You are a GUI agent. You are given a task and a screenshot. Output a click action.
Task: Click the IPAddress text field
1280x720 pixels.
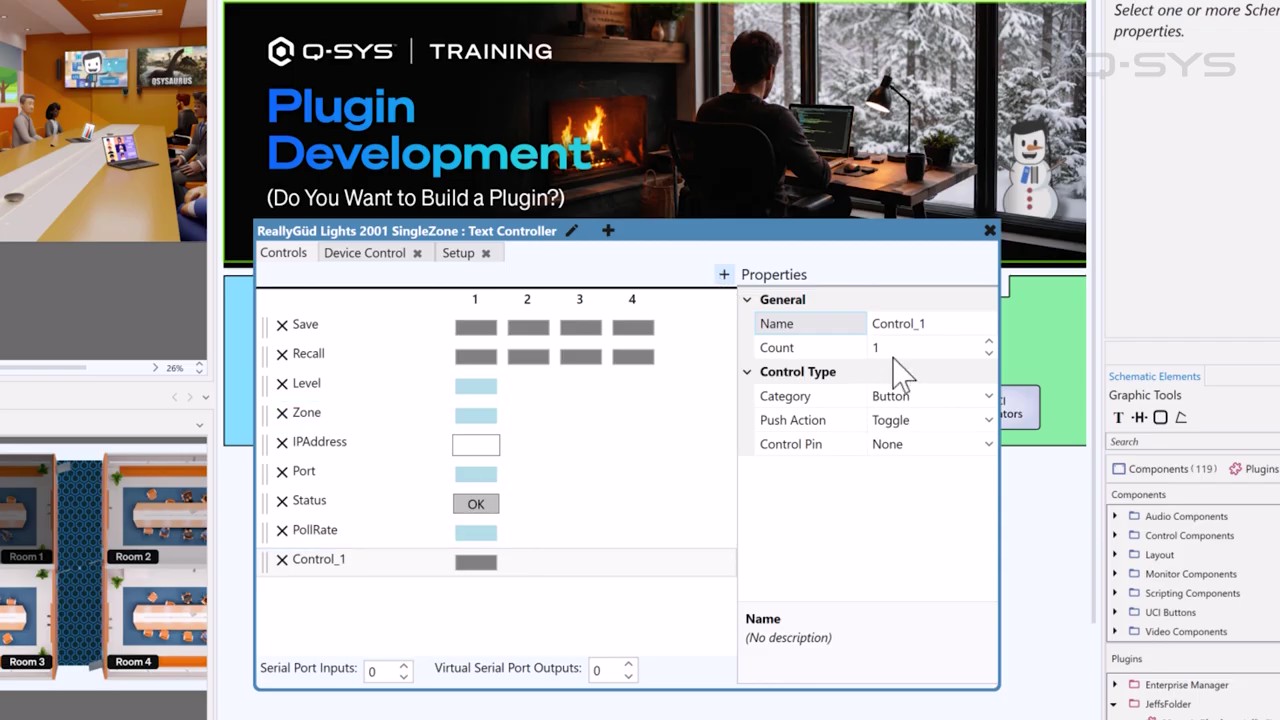(476, 445)
